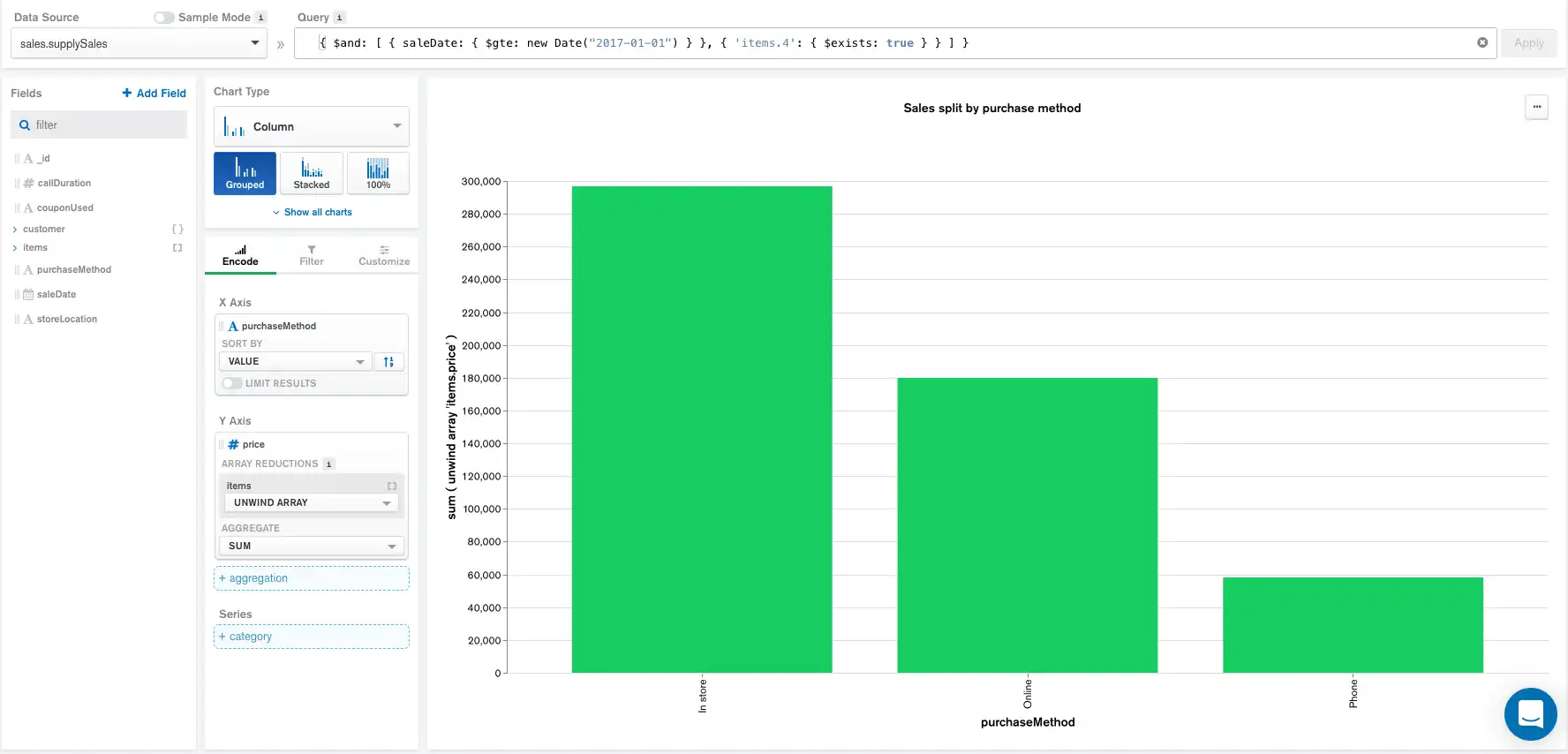The image size is (1568, 754).
Task: Open the sales.supplySales data source dropdown
Action: click(139, 43)
